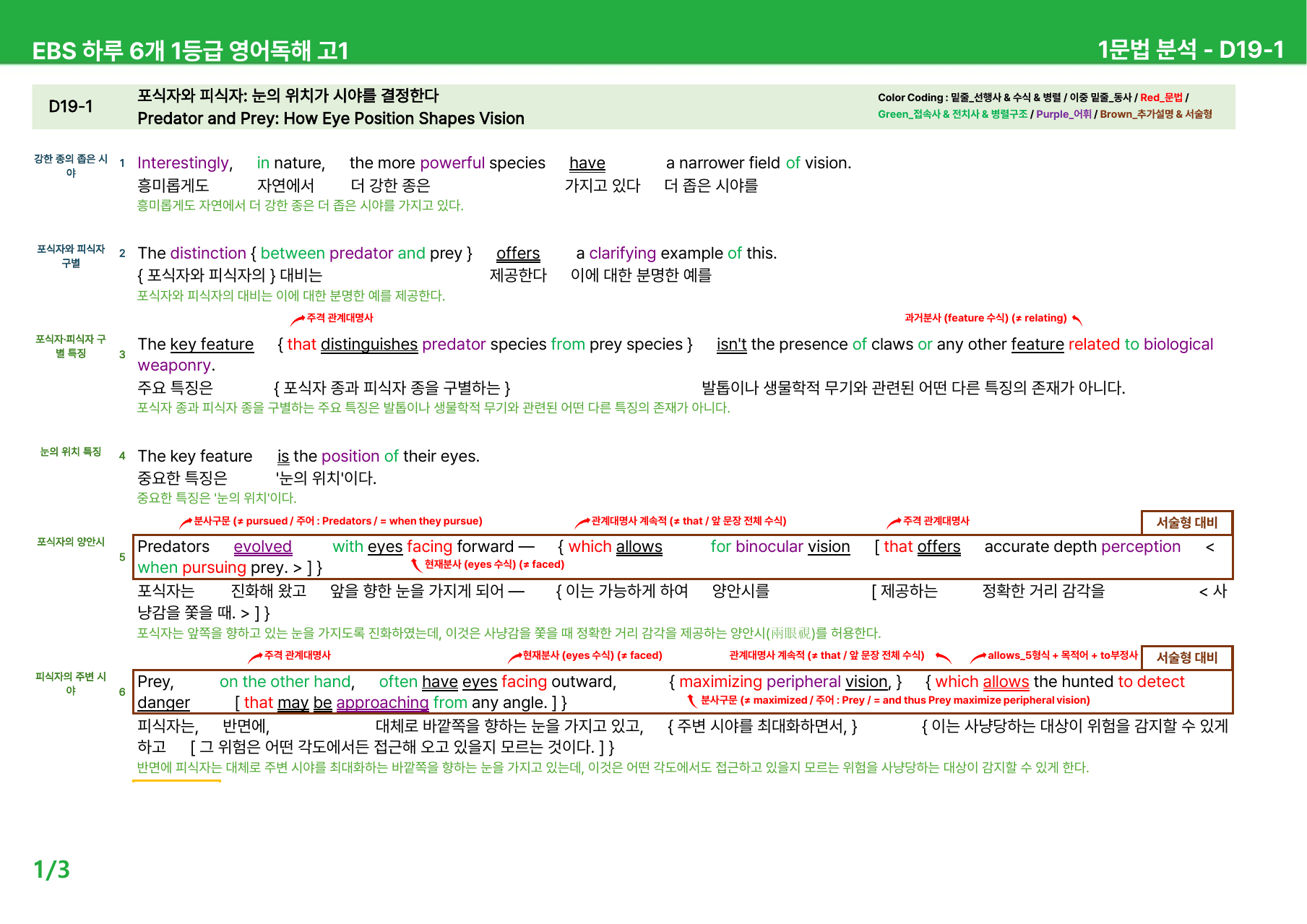This screenshot has height=924, width=1307.
Task: Click the header text 1문법 분석 - D19-1
Action: coord(1191,50)
